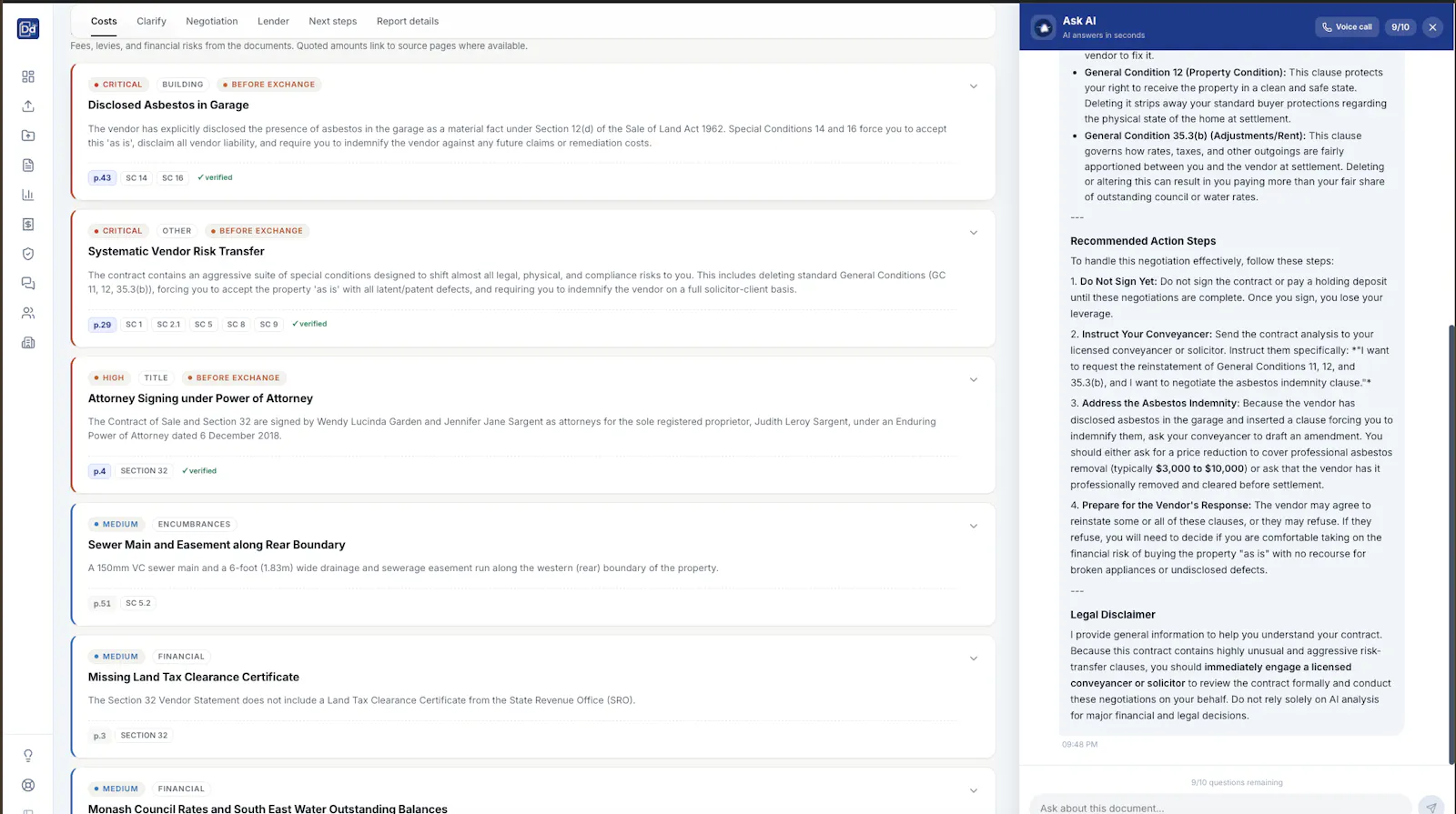
Task: Open the building sidebar icon
Action: point(28,343)
